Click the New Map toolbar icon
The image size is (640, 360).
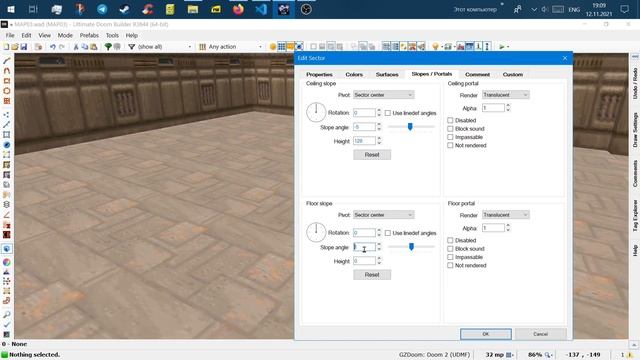tap(6, 47)
